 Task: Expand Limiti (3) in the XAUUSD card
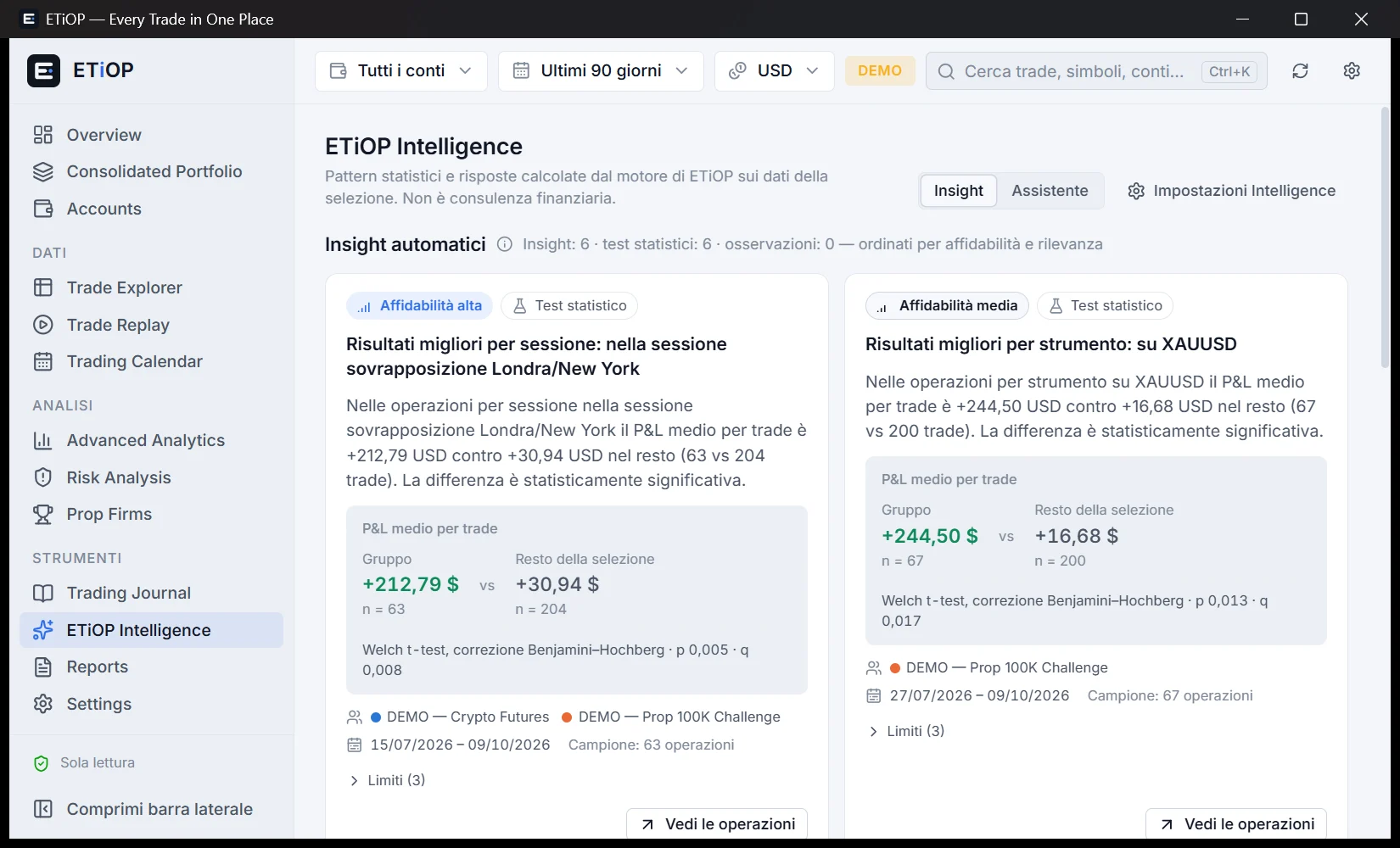pos(906,731)
